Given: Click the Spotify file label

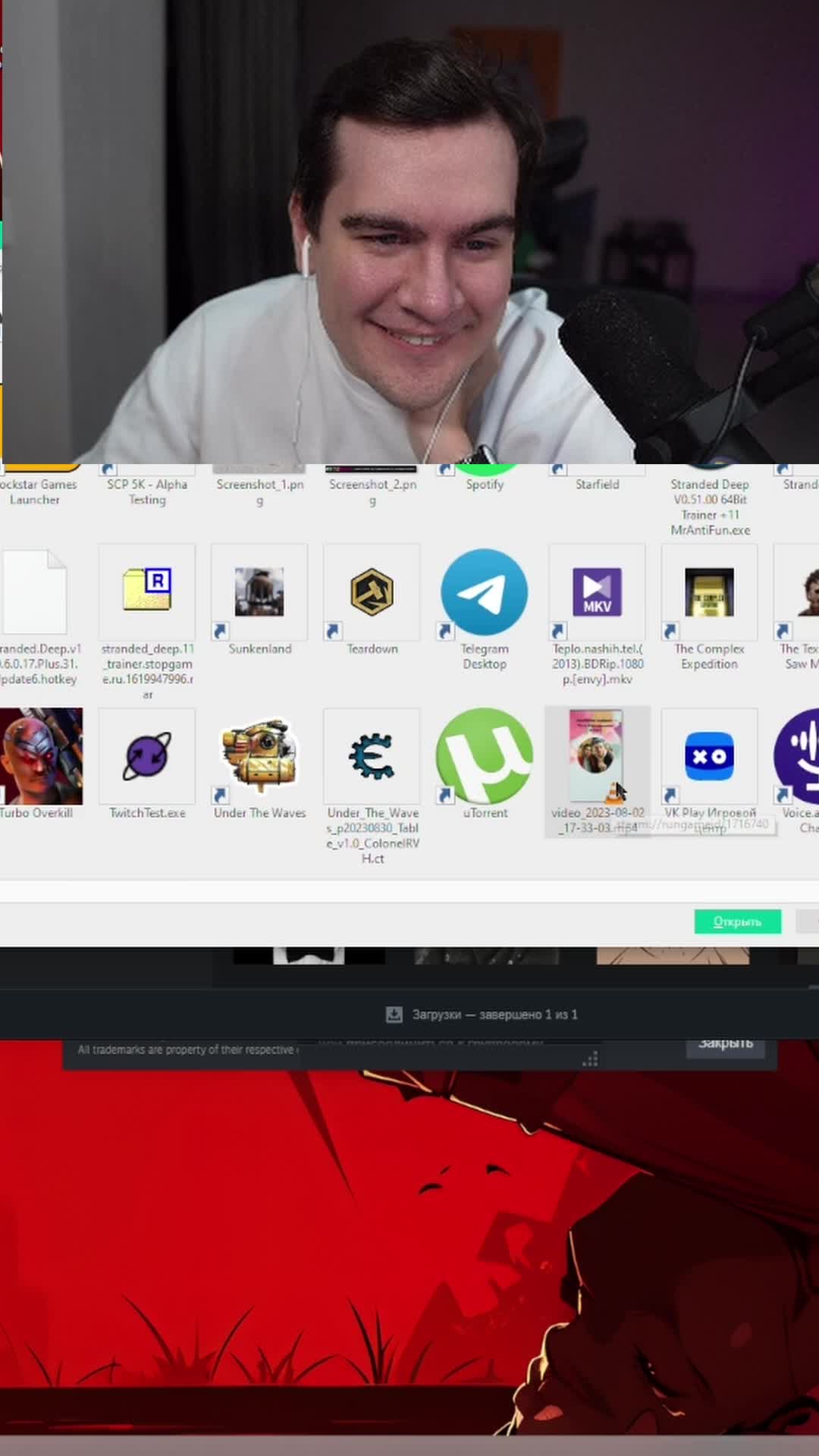Looking at the screenshot, I should [484, 485].
